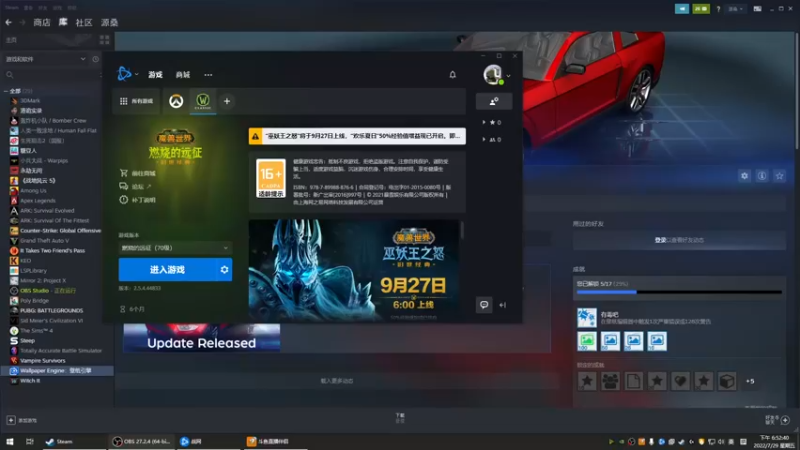800x450 pixels.
Task: Click the Battle.net logo icon
Action: [124, 74]
